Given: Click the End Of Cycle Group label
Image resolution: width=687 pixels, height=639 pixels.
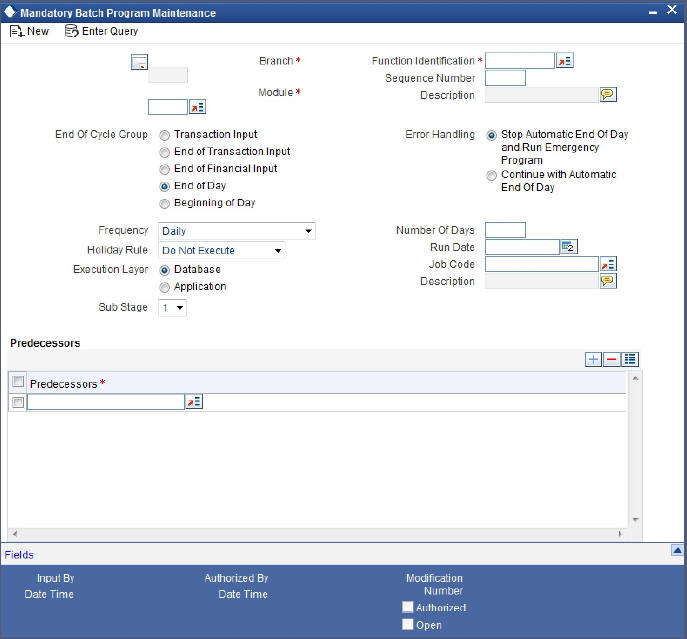Looking at the screenshot, I should 101,135.
